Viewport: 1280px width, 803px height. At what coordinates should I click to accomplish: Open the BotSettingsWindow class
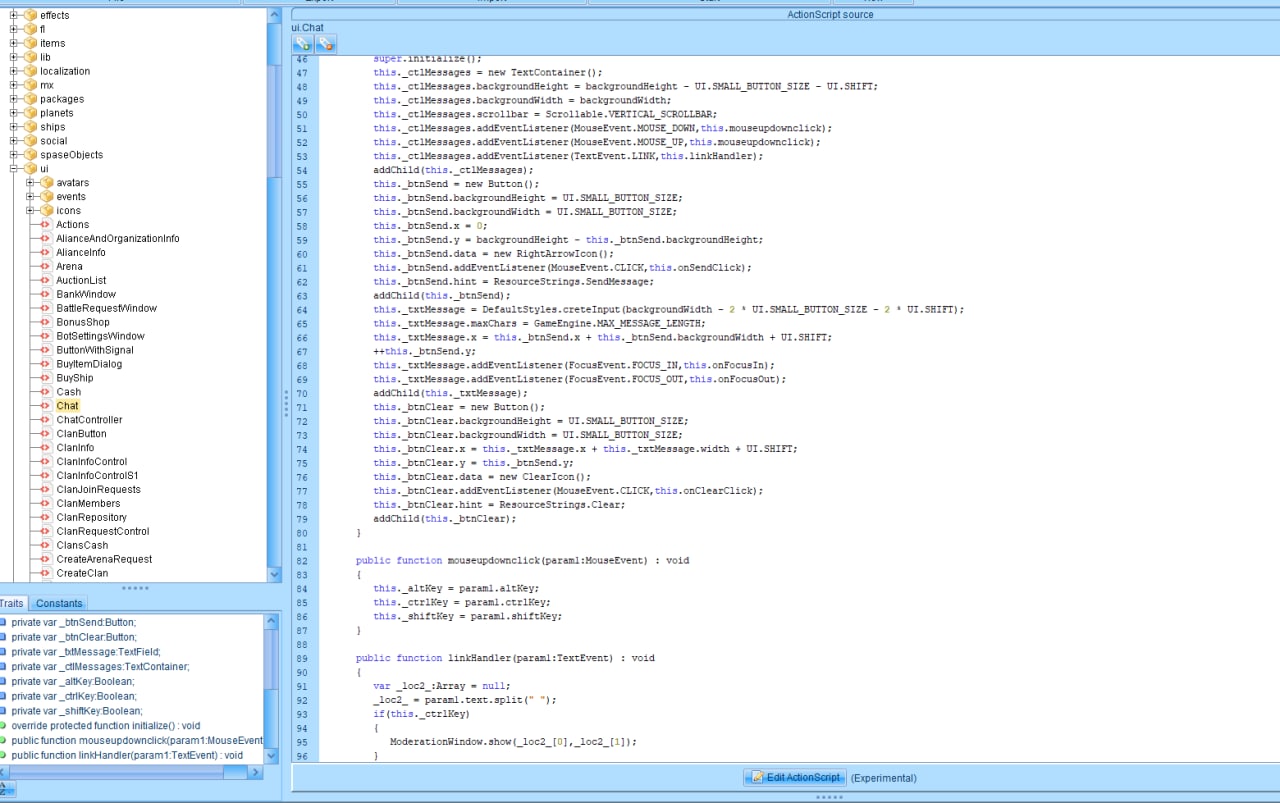[101, 337]
